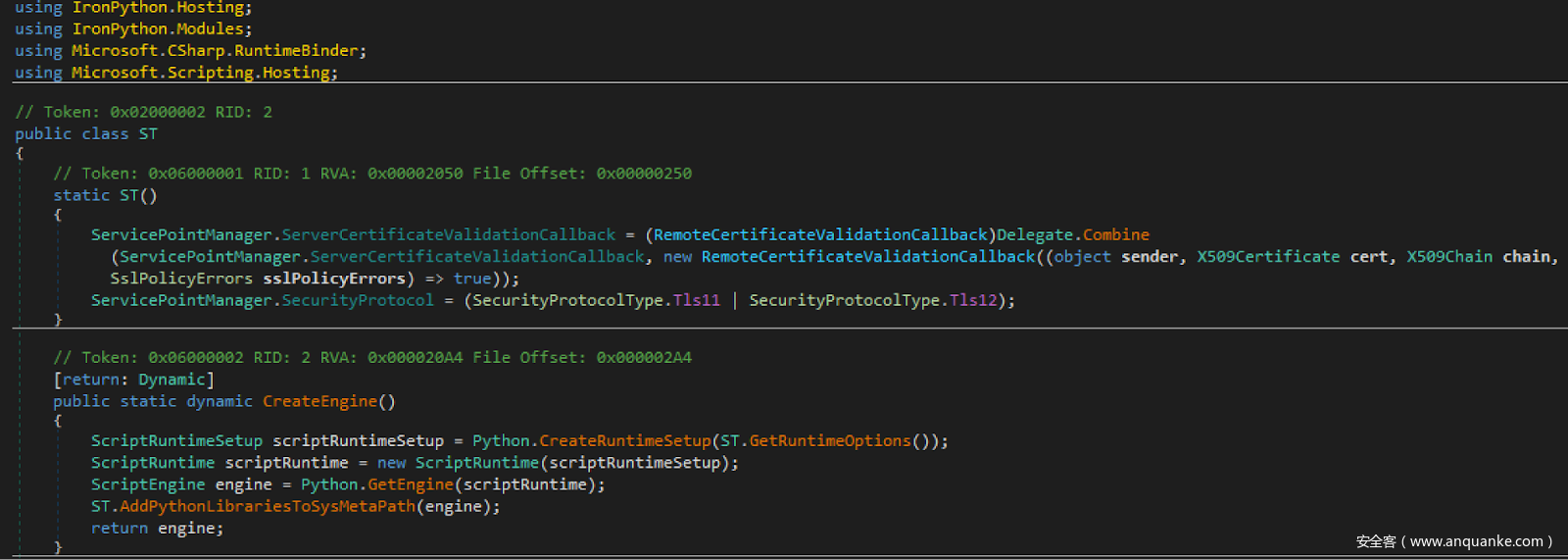This screenshot has height=560, width=1568.
Task: Click the X509Certificate type in lambda parameters
Action: click(1267, 257)
